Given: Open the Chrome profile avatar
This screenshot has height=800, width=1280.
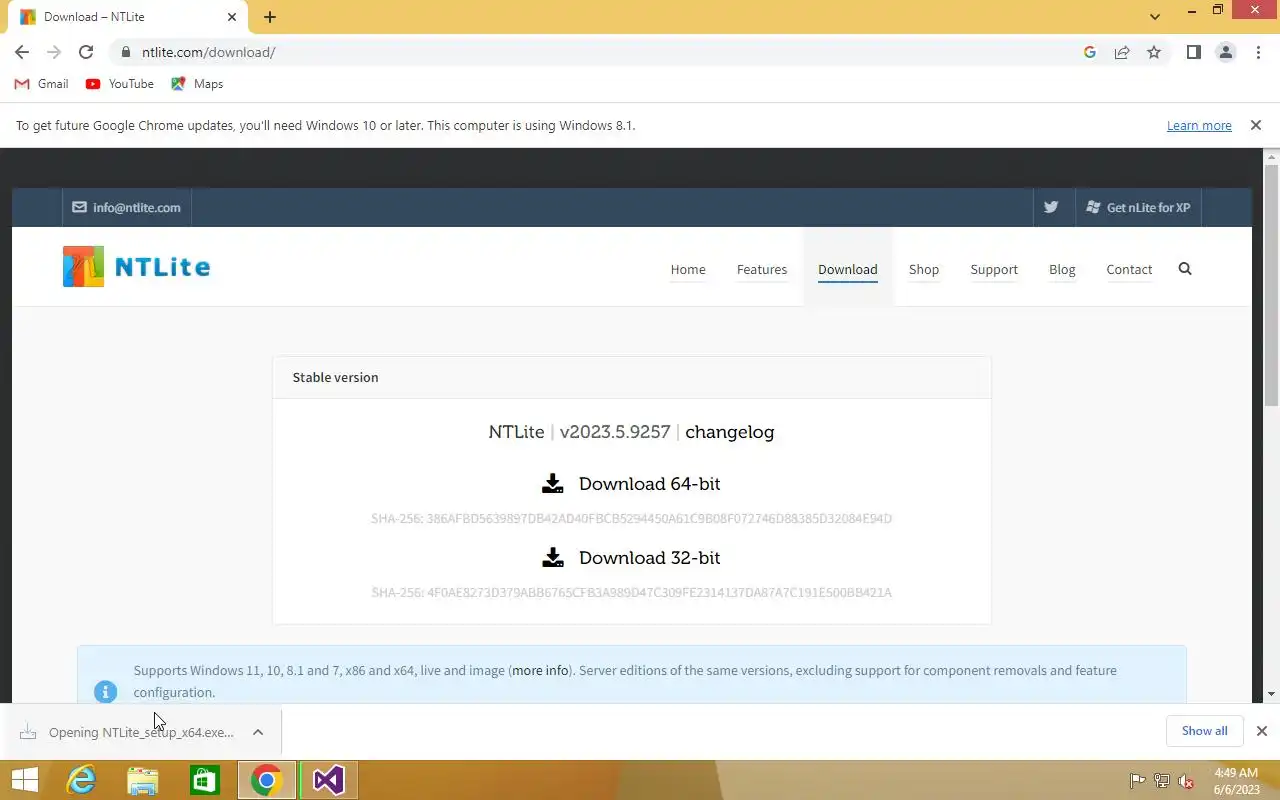Looking at the screenshot, I should (1226, 52).
